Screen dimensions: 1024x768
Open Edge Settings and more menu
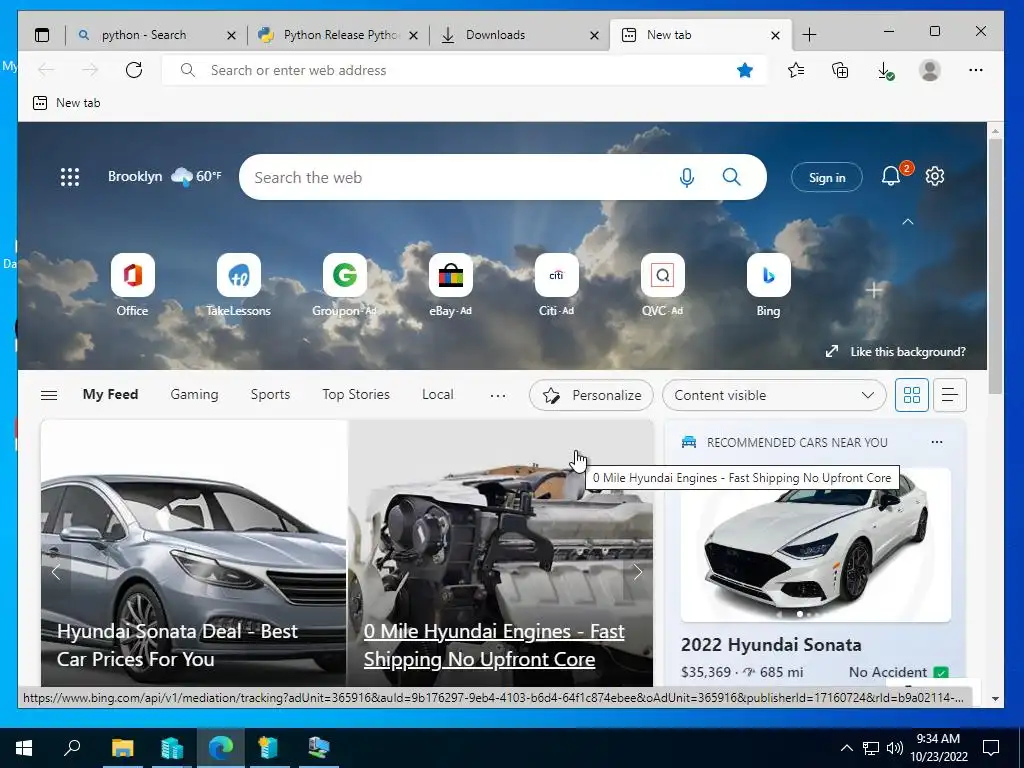point(976,70)
